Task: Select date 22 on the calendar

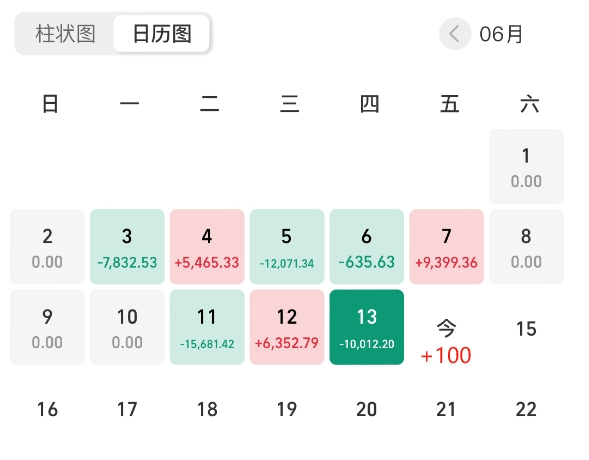Action: [526, 409]
